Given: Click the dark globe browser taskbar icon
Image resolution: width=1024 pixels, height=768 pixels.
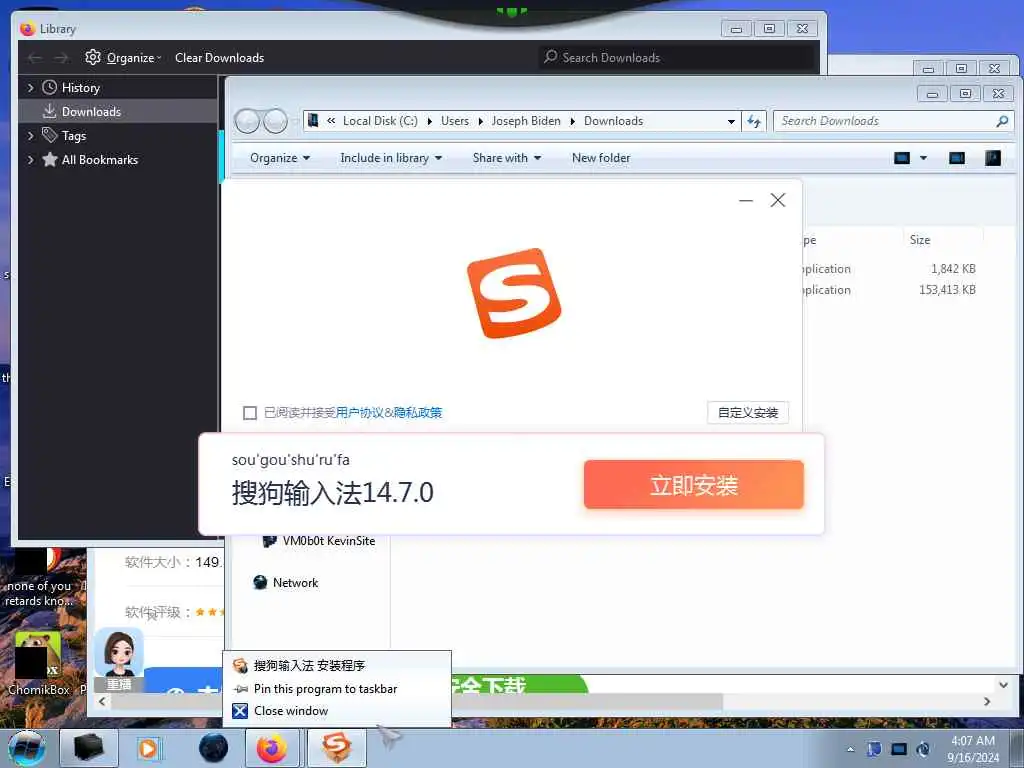Looking at the screenshot, I should (x=213, y=748).
